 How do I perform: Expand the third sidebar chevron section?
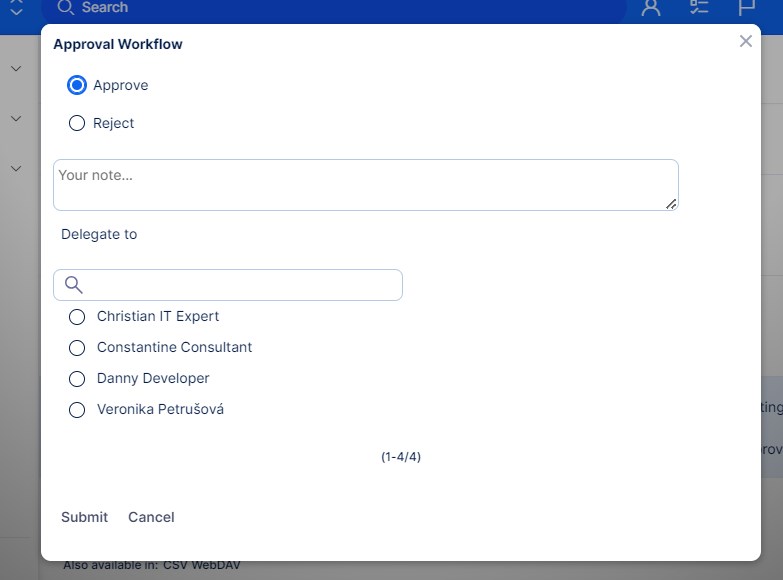pos(16,168)
